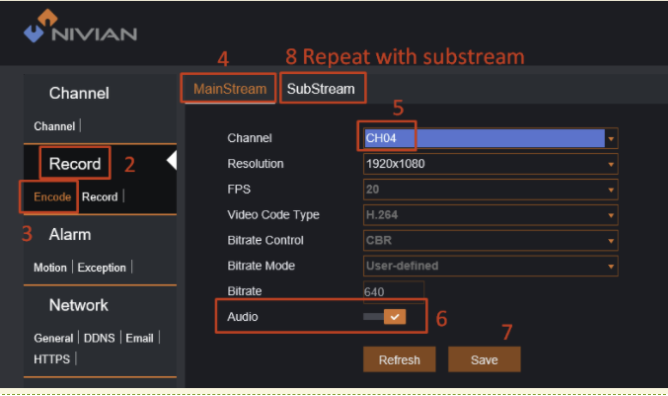Select the MainStream tab

[230, 89]
